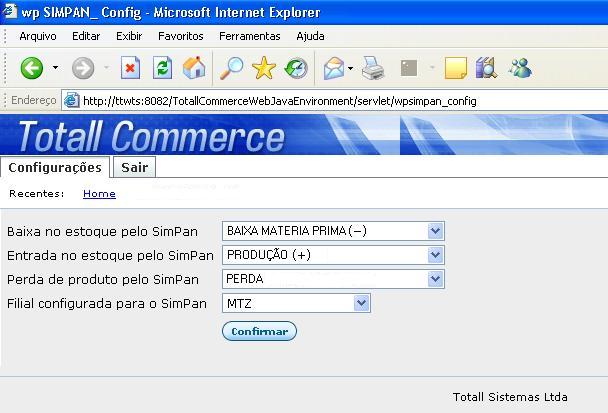Click the Totall Sistemas Ltda footer text
Viewport: 608px width, 413px height.
510,397
